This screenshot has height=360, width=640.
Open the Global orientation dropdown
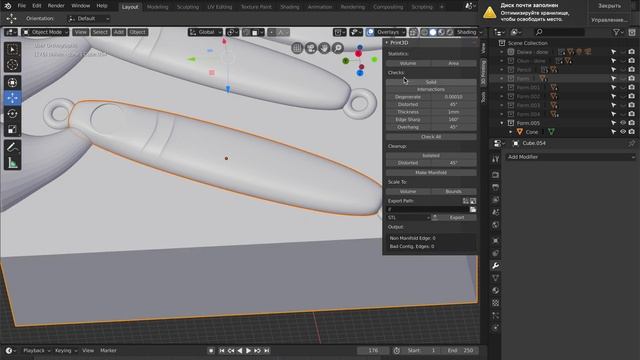pos(205,32)
